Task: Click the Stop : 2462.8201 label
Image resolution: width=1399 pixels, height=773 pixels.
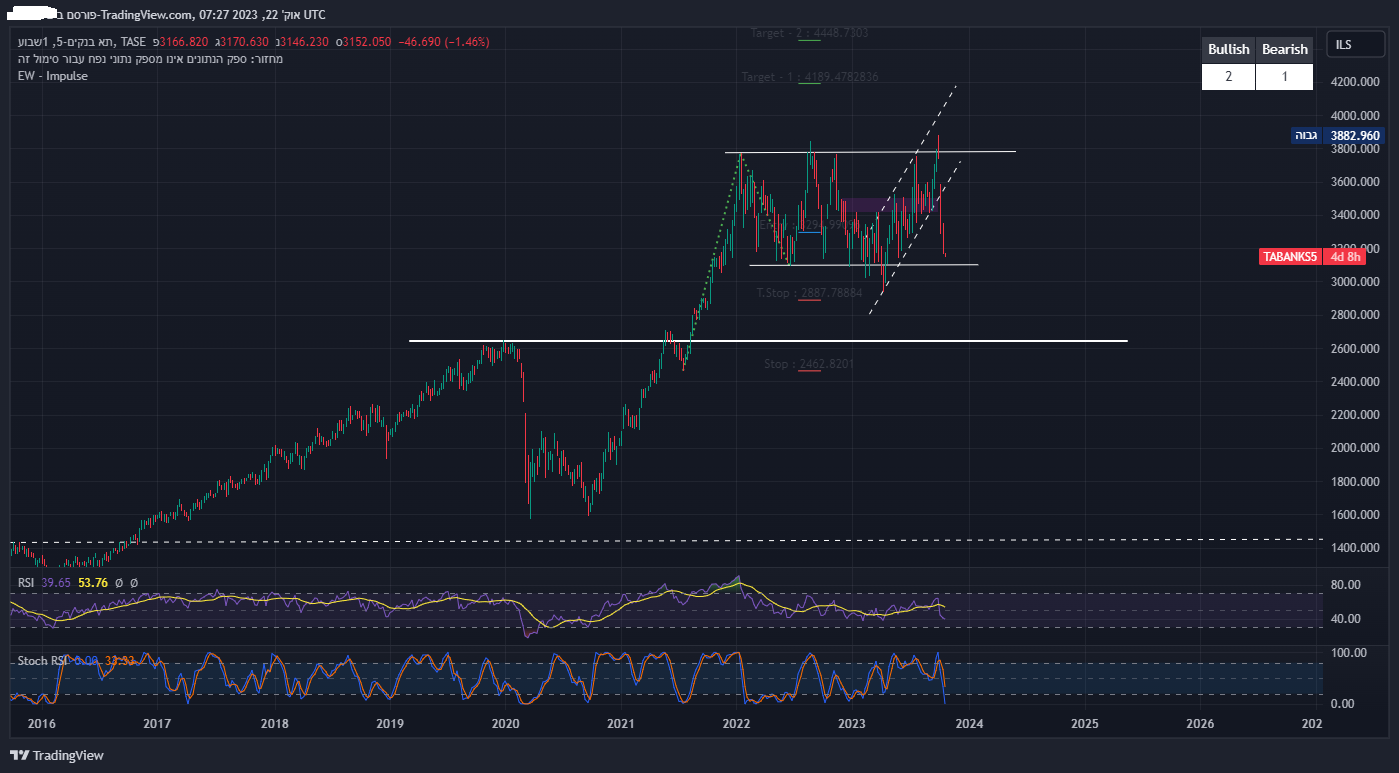Action: (810, 364)
